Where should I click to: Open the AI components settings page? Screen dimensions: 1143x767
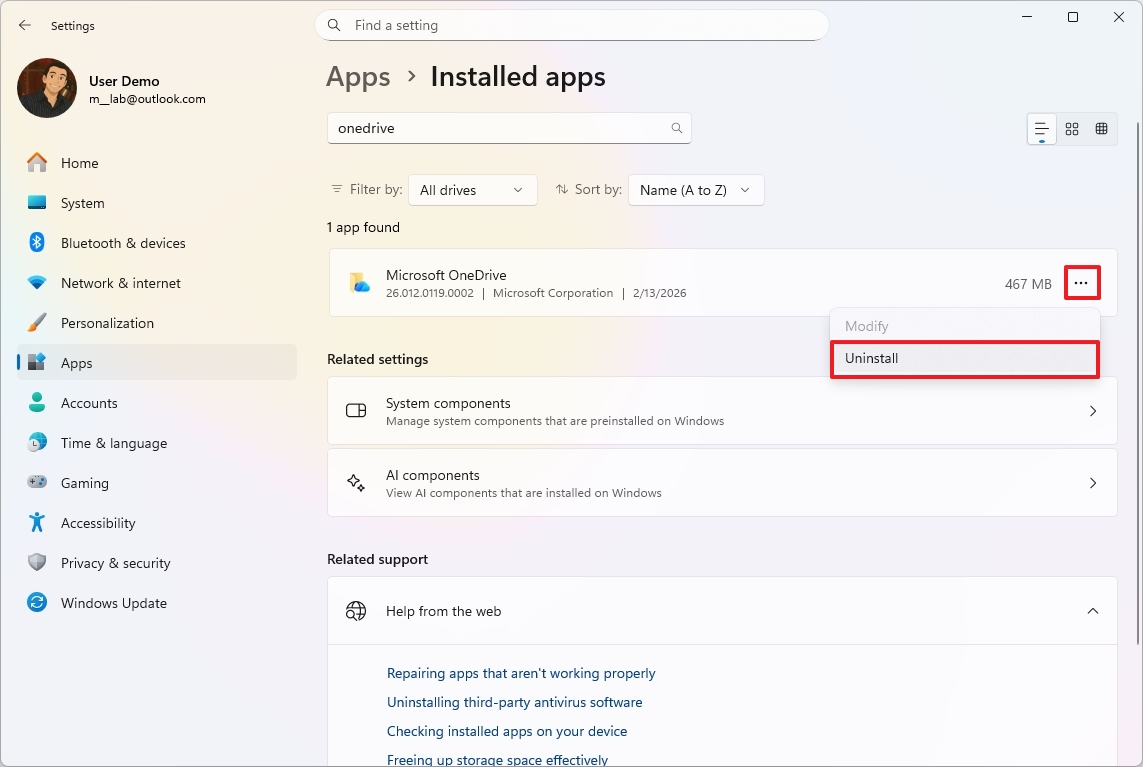[722, 482]
